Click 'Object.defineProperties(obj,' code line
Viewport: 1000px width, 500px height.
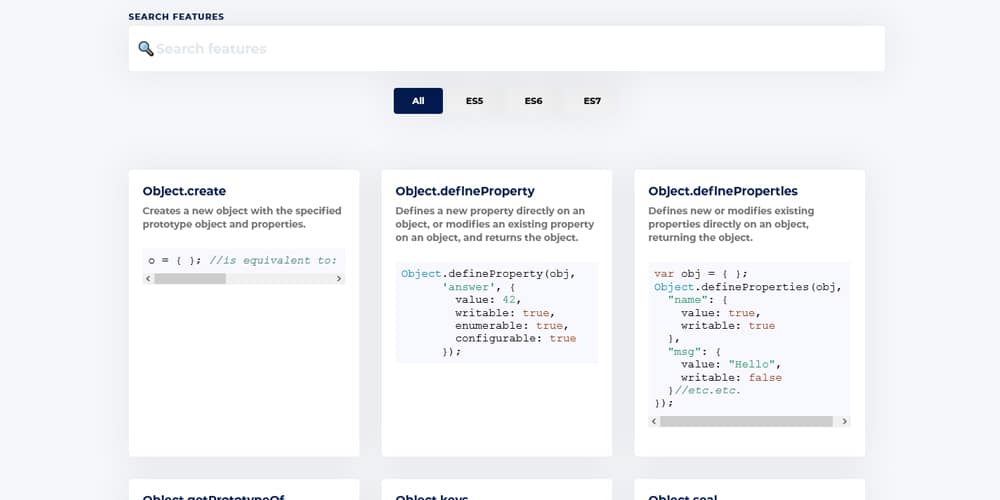pos(748,287)
